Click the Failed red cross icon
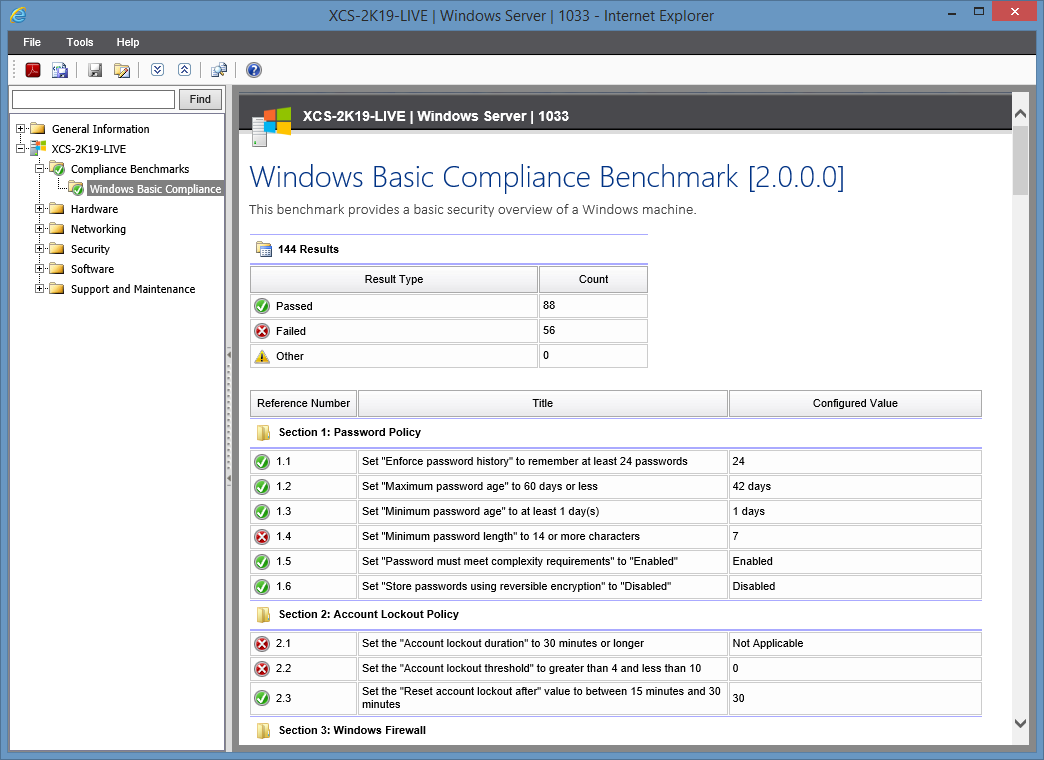 (261, 330)
